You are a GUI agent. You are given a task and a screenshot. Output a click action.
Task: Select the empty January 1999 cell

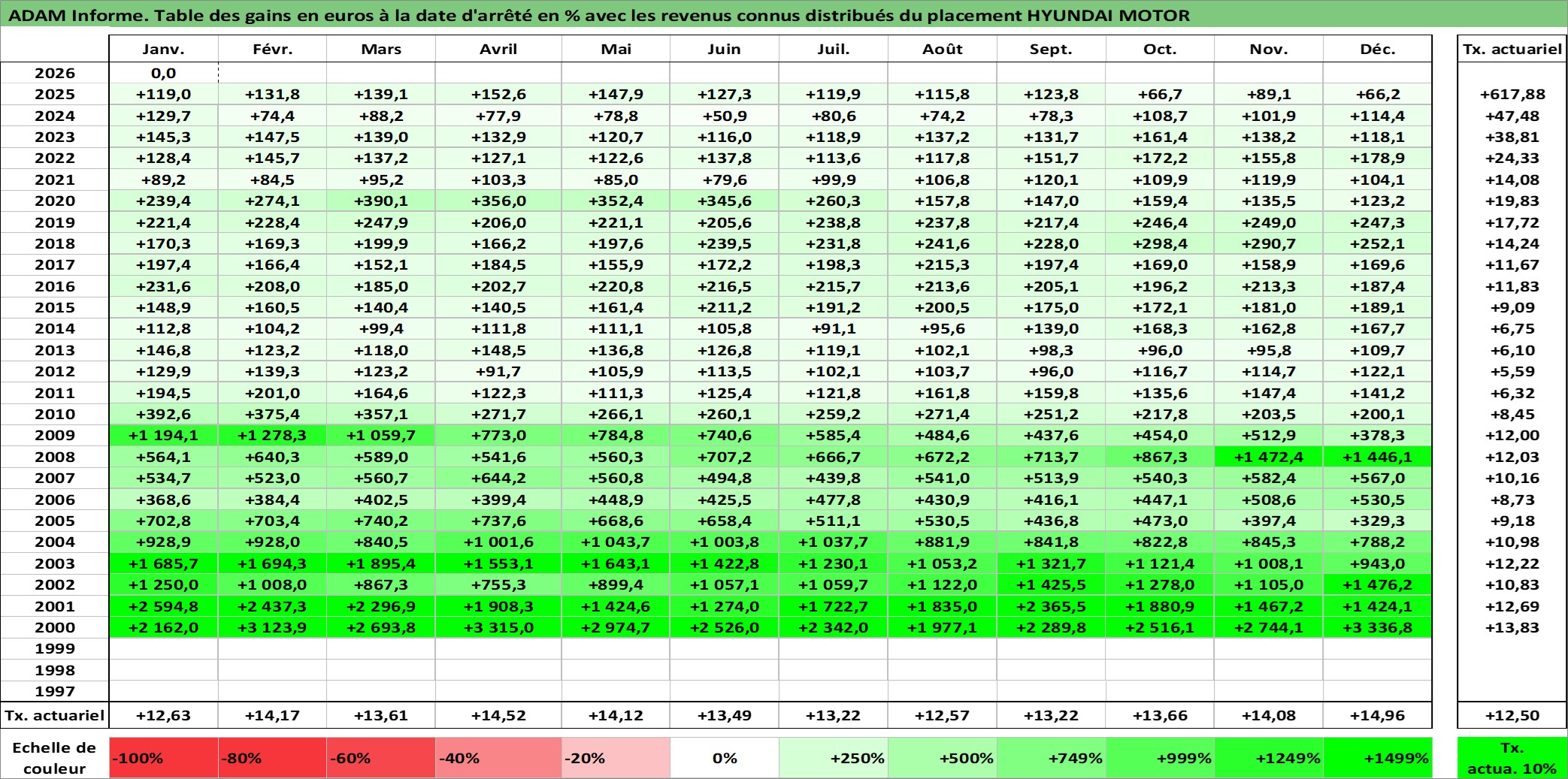(x=163, y=648)
